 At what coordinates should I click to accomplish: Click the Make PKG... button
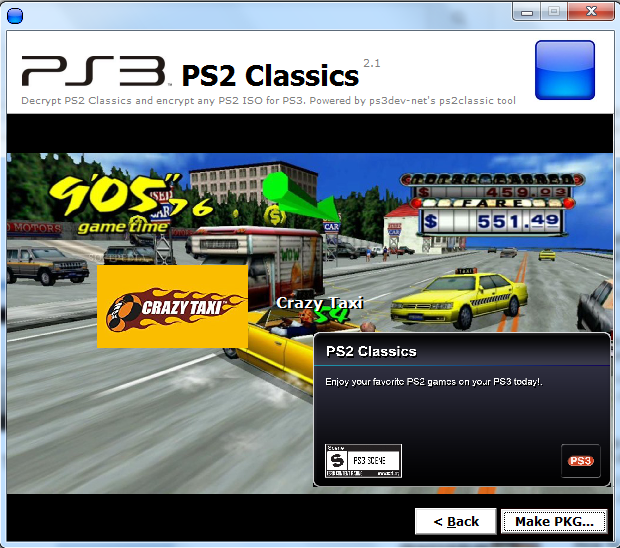point(554,522)
